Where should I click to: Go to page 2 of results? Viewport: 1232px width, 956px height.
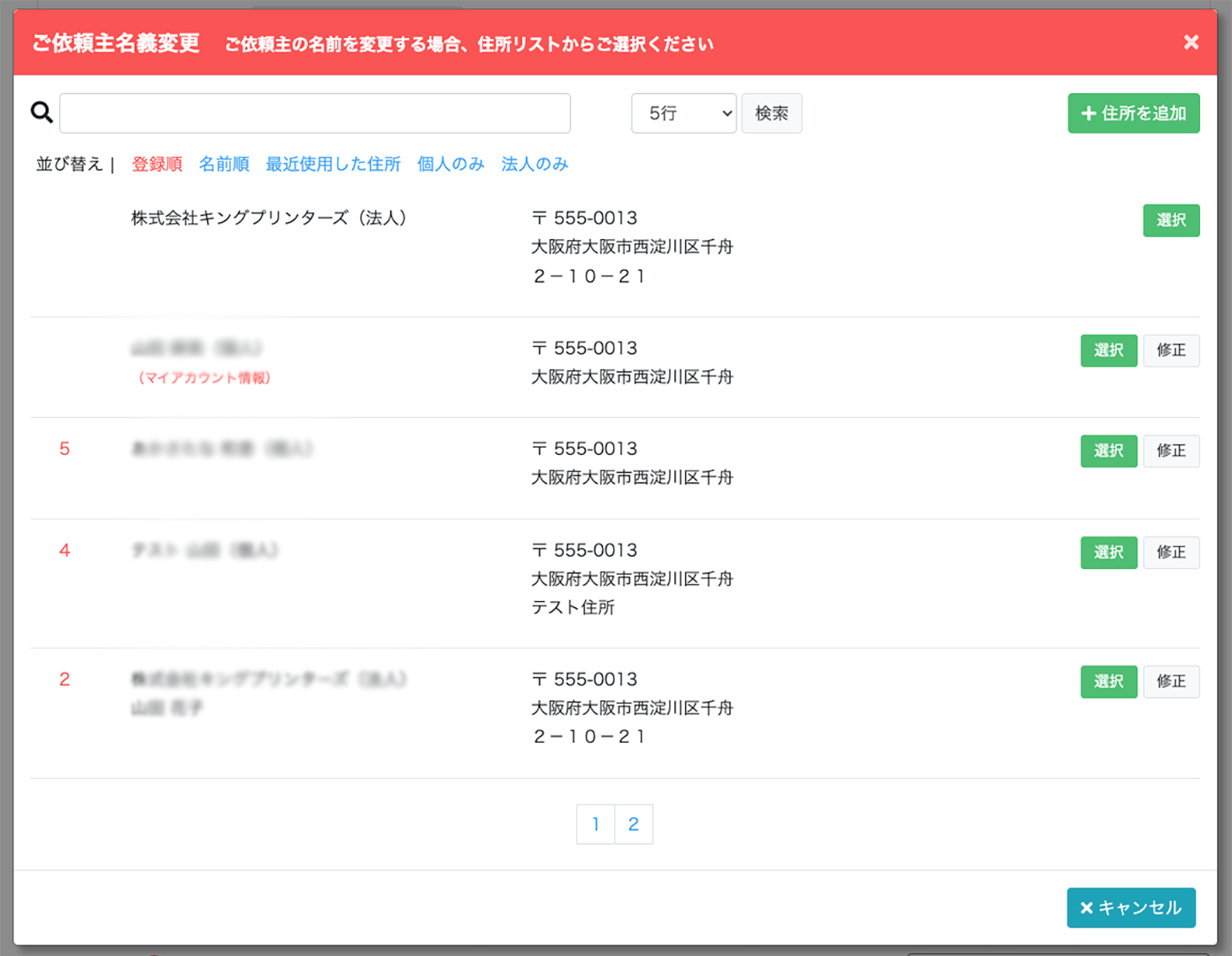634,824
